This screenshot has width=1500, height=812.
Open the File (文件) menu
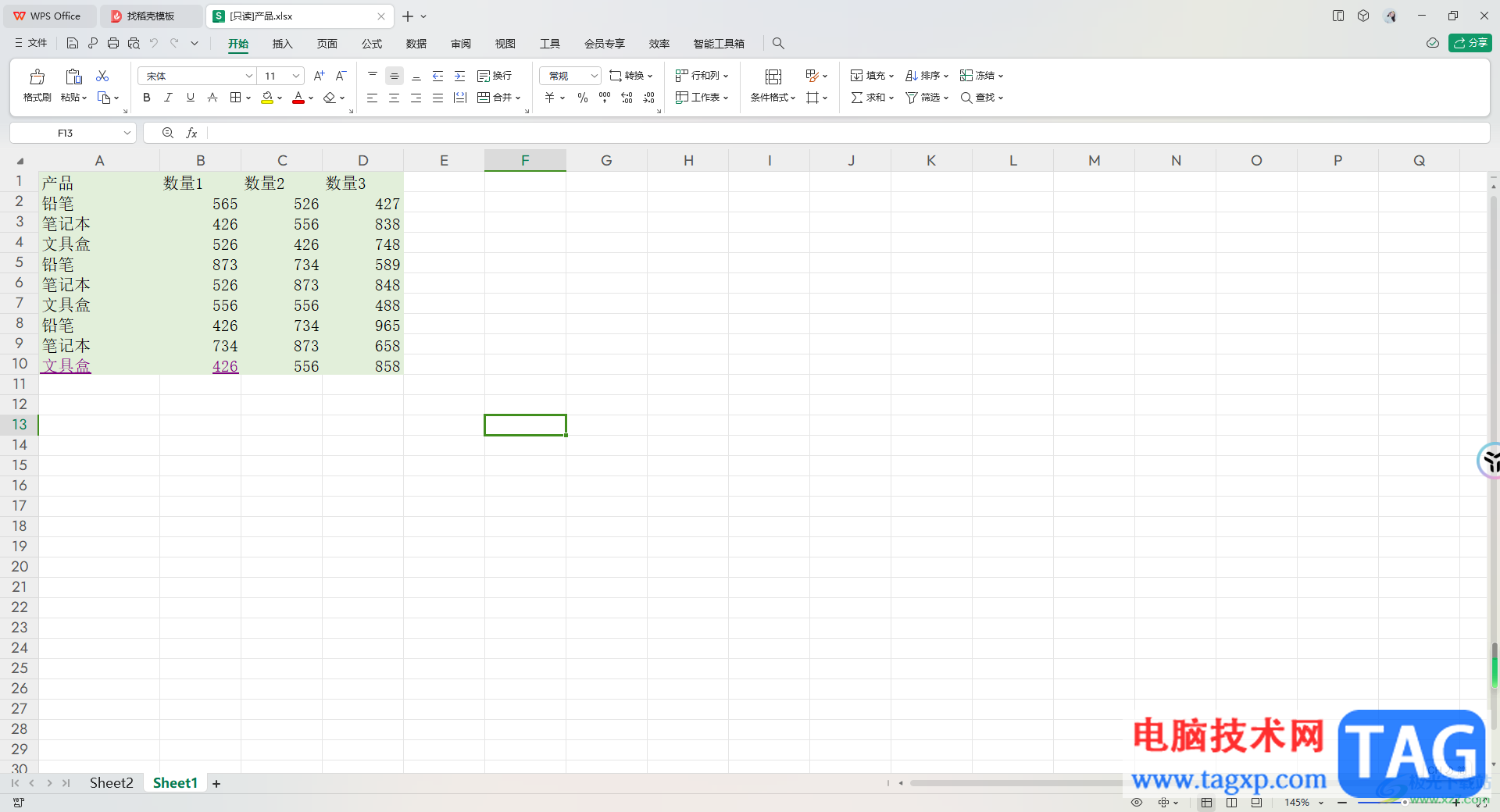click(31, 43)
